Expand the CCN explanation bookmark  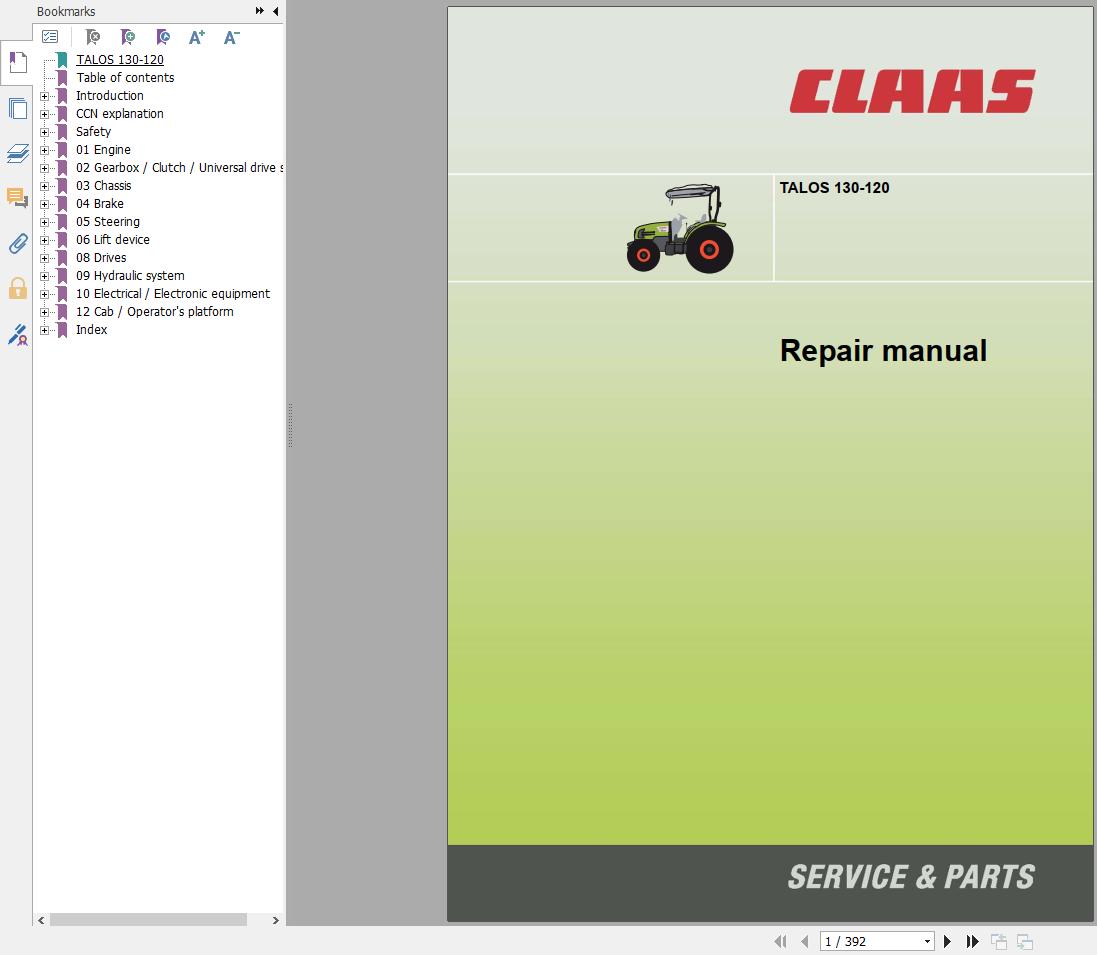click(x=44, y=114)
